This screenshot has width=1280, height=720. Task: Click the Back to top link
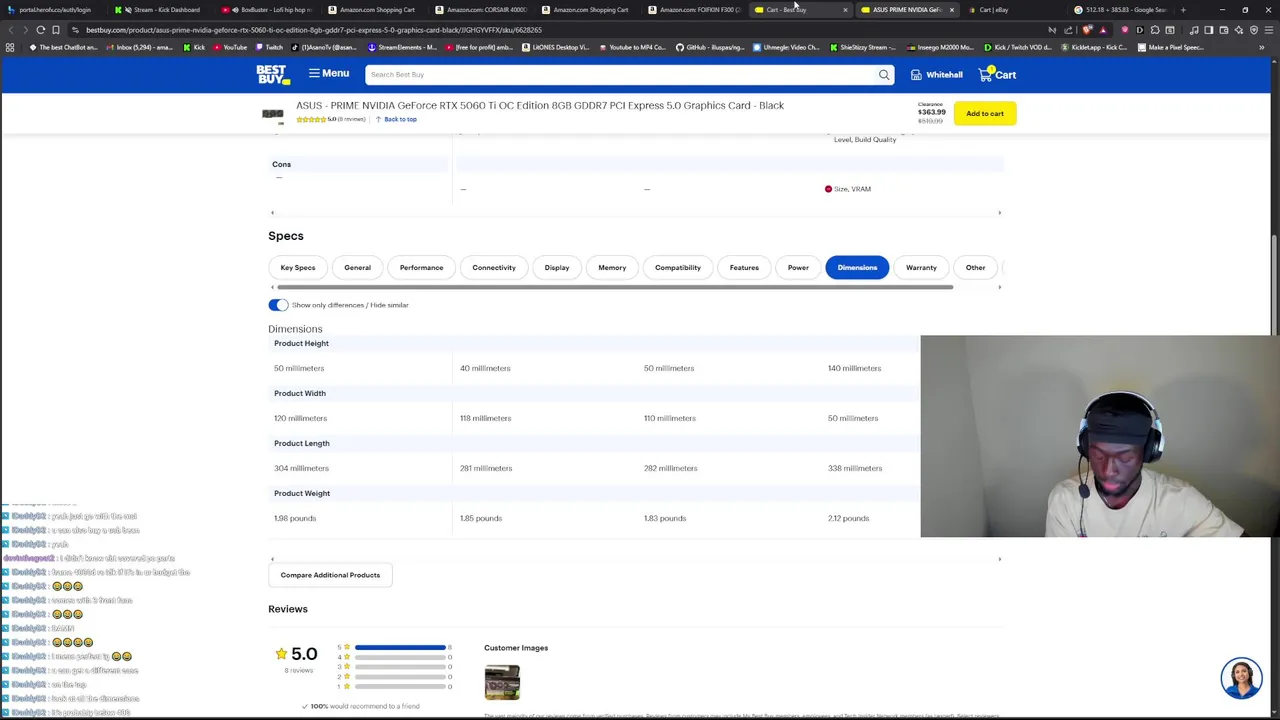(x=396, y=119)
